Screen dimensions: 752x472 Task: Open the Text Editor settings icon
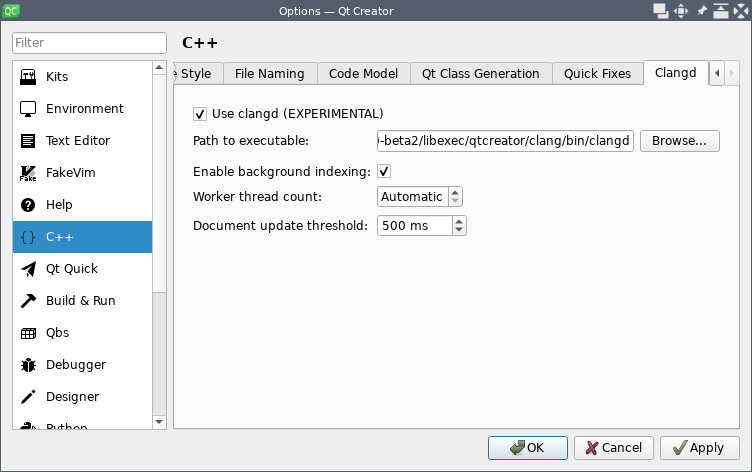(28, 141)
